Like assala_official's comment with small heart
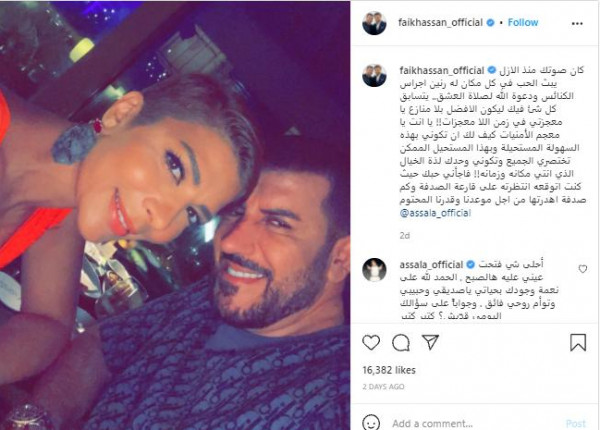Viewport: 600px width, 430px height. 582,269
